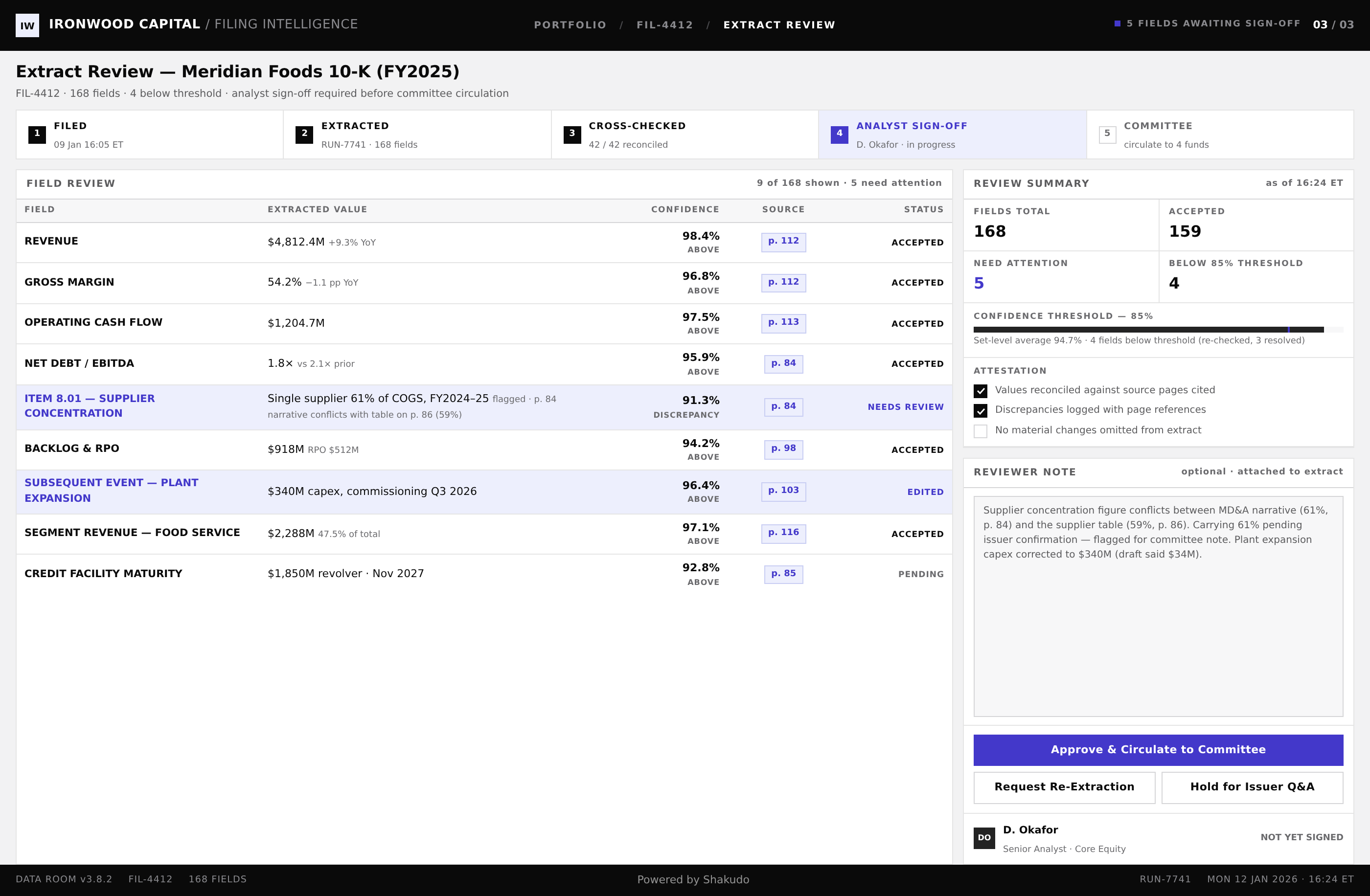Open source page p. 113 badge
The width and height of the screenshot is (1370, 896).
[x=783, y=323]
